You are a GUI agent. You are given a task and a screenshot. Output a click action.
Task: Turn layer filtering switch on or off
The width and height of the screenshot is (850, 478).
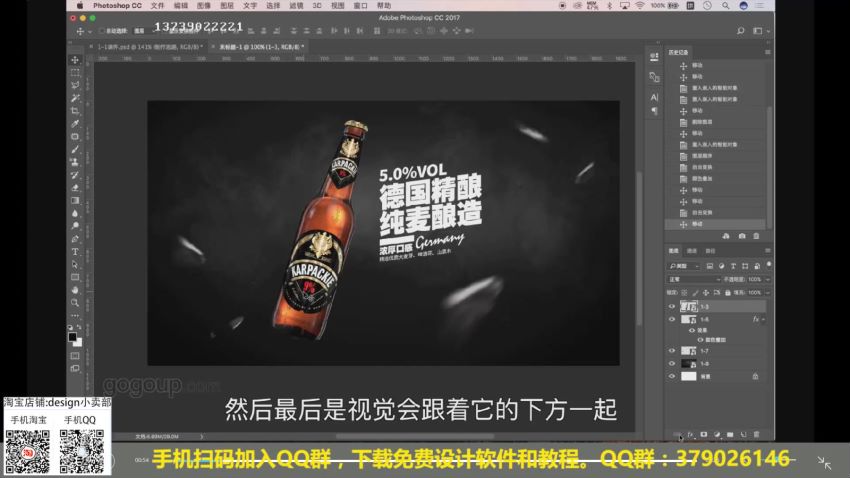pos(769,265)
